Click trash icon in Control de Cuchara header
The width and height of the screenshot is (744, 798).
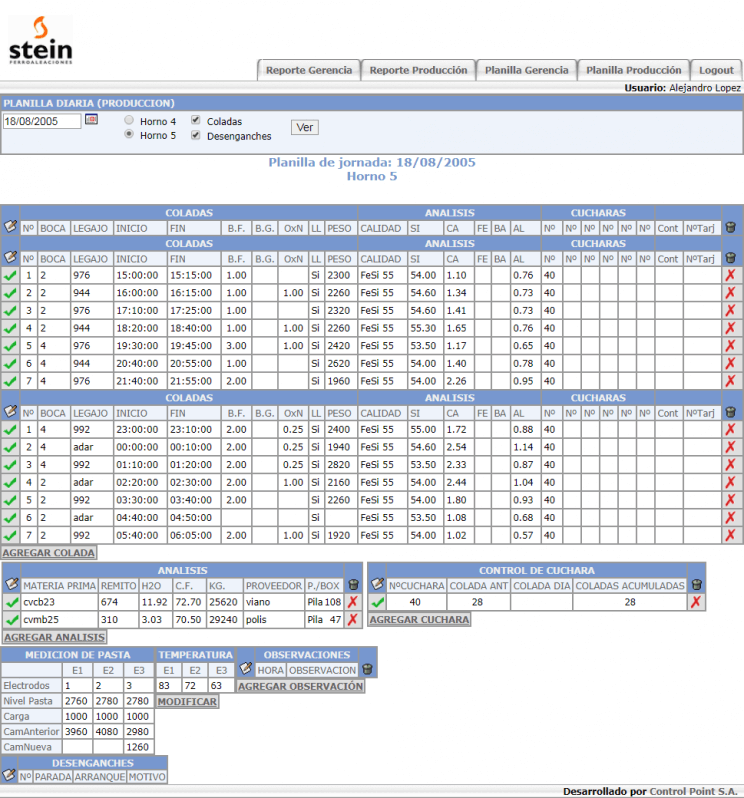697,585
